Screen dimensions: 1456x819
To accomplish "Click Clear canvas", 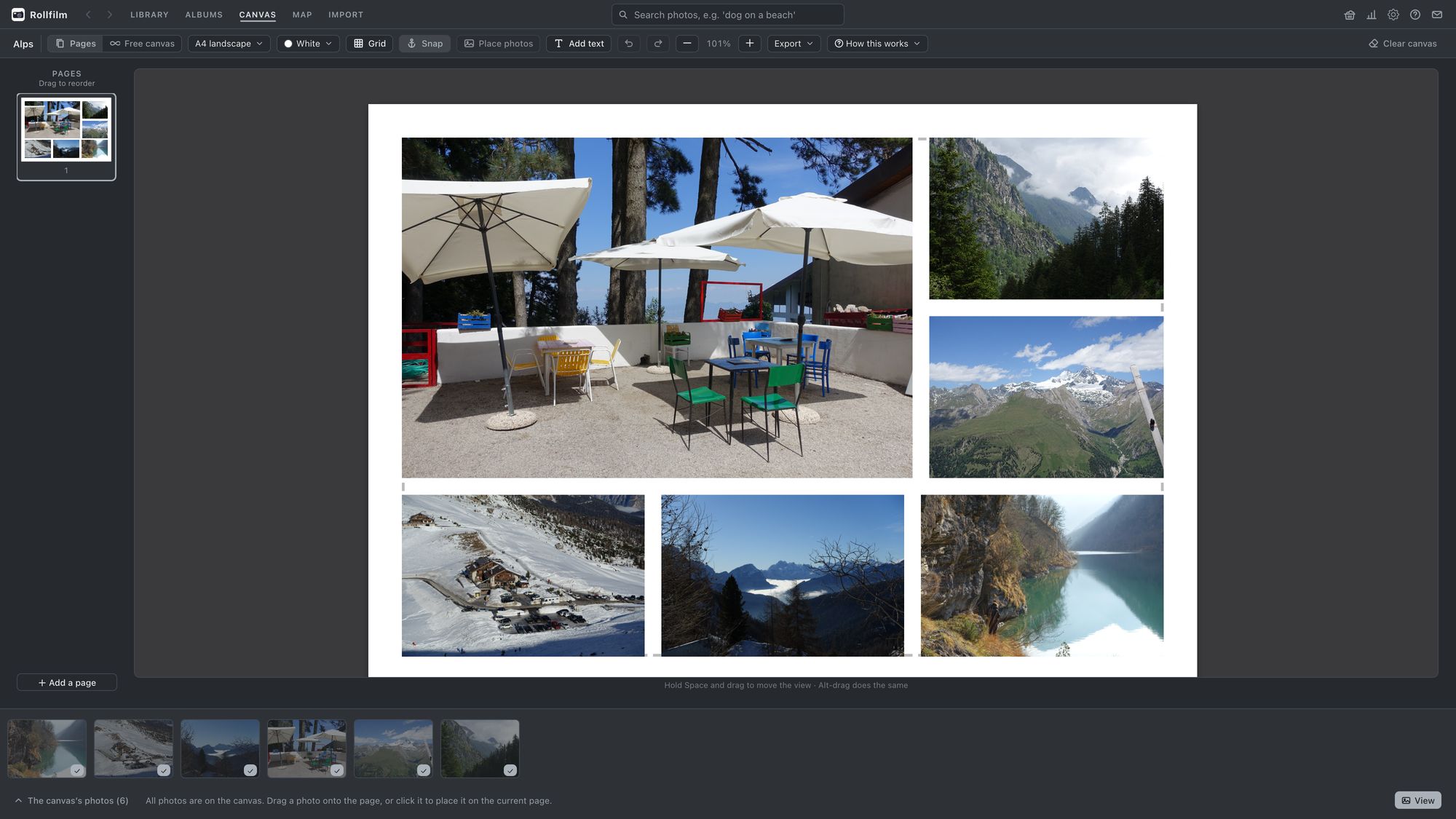I will 1403,44.
